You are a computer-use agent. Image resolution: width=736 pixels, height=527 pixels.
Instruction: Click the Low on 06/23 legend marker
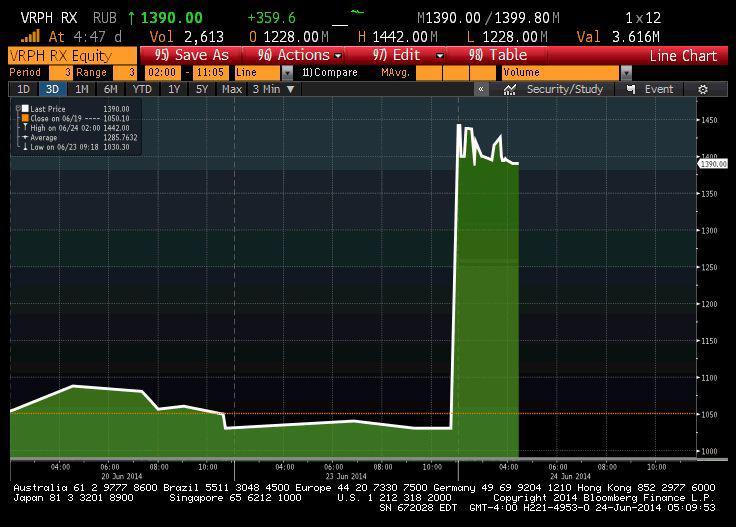(25, 147)
